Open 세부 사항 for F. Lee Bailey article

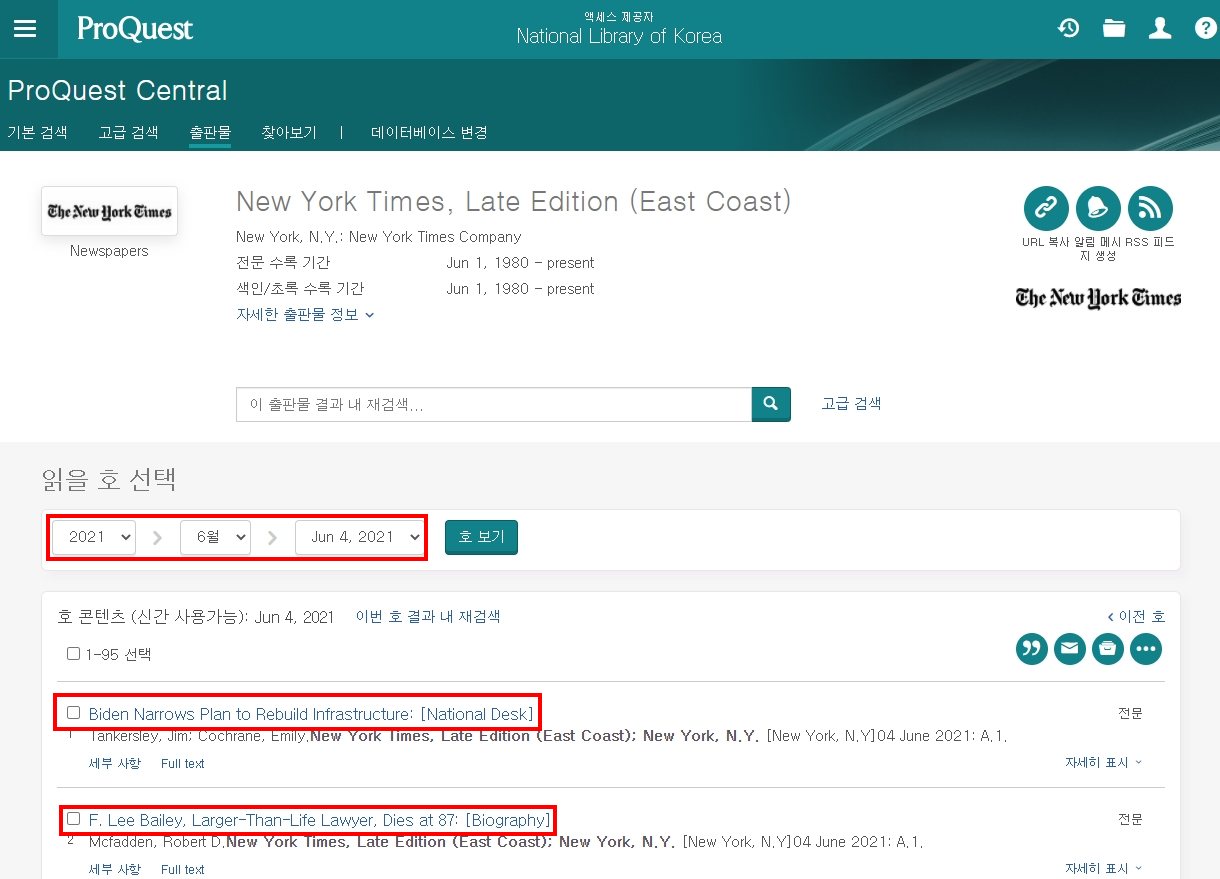click(x=115, y=869)
